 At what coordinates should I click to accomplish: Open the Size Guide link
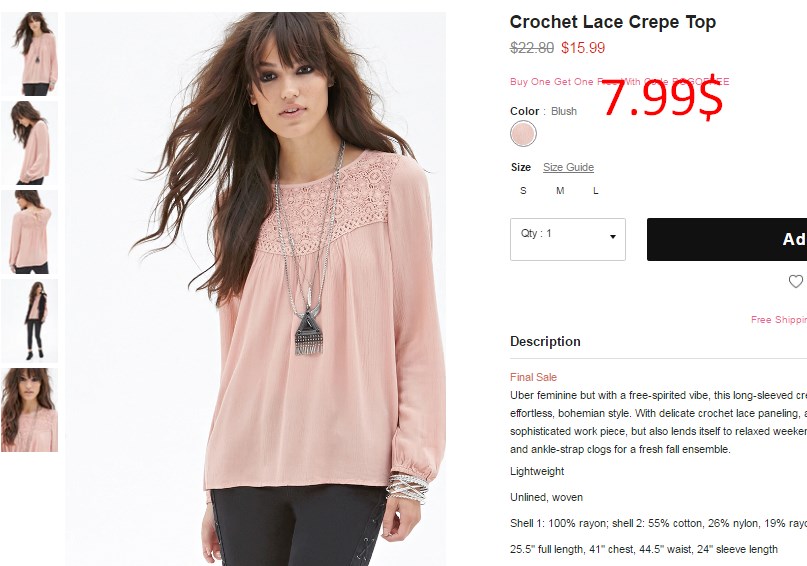[x=568, y=167]
